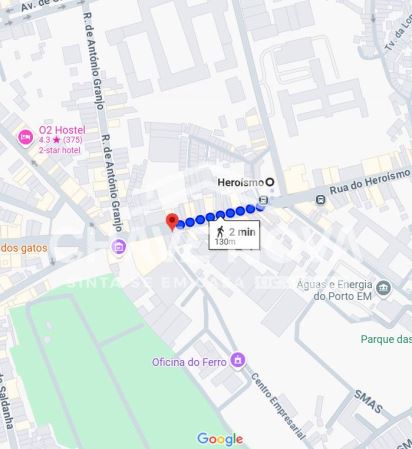Open the 2 min walking time info box
This screenshot has width=412, height=449.
pyautogui.click(x=234, y=235)
